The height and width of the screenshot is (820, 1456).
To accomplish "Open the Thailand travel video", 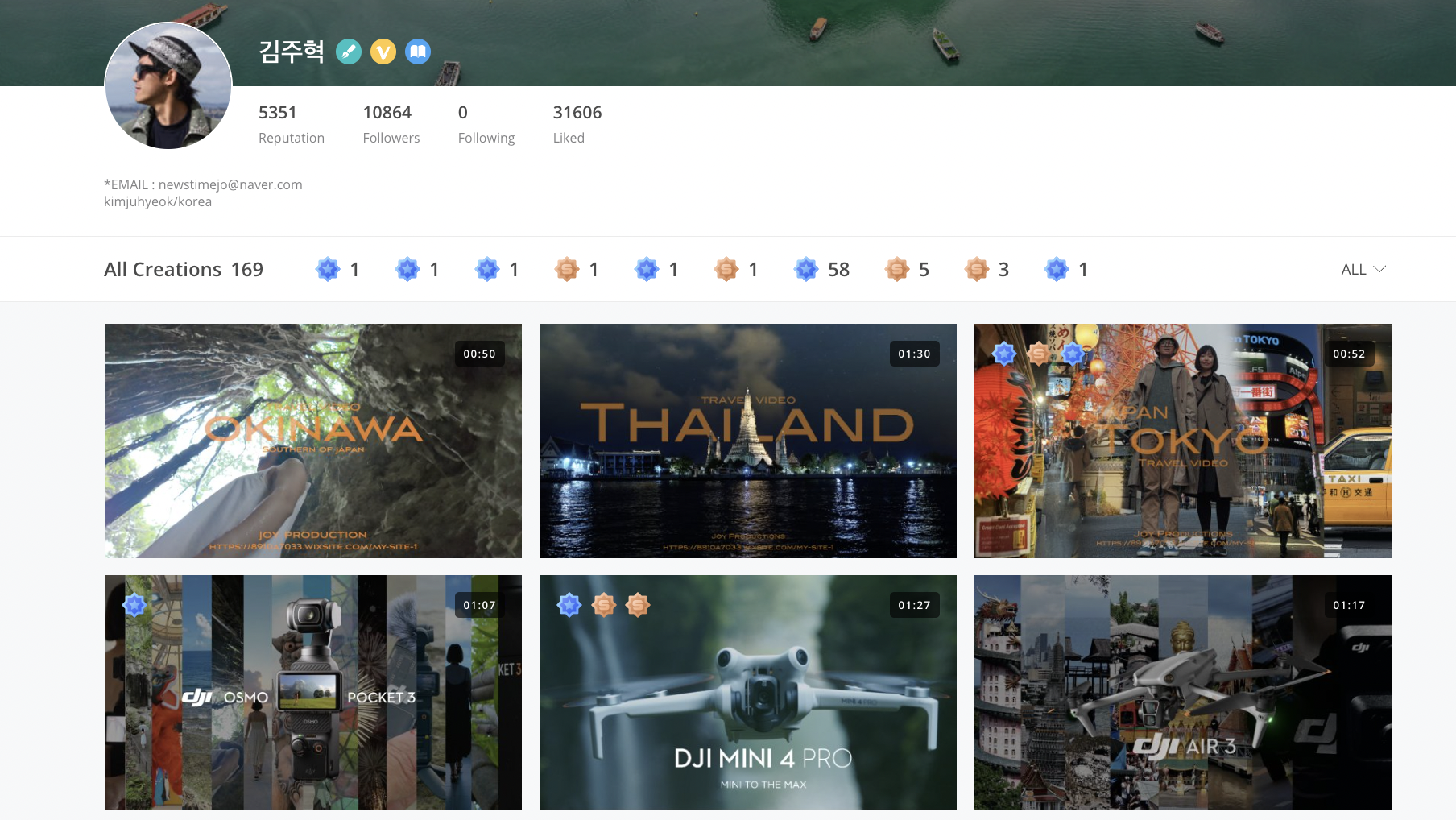I will (748, 441).
